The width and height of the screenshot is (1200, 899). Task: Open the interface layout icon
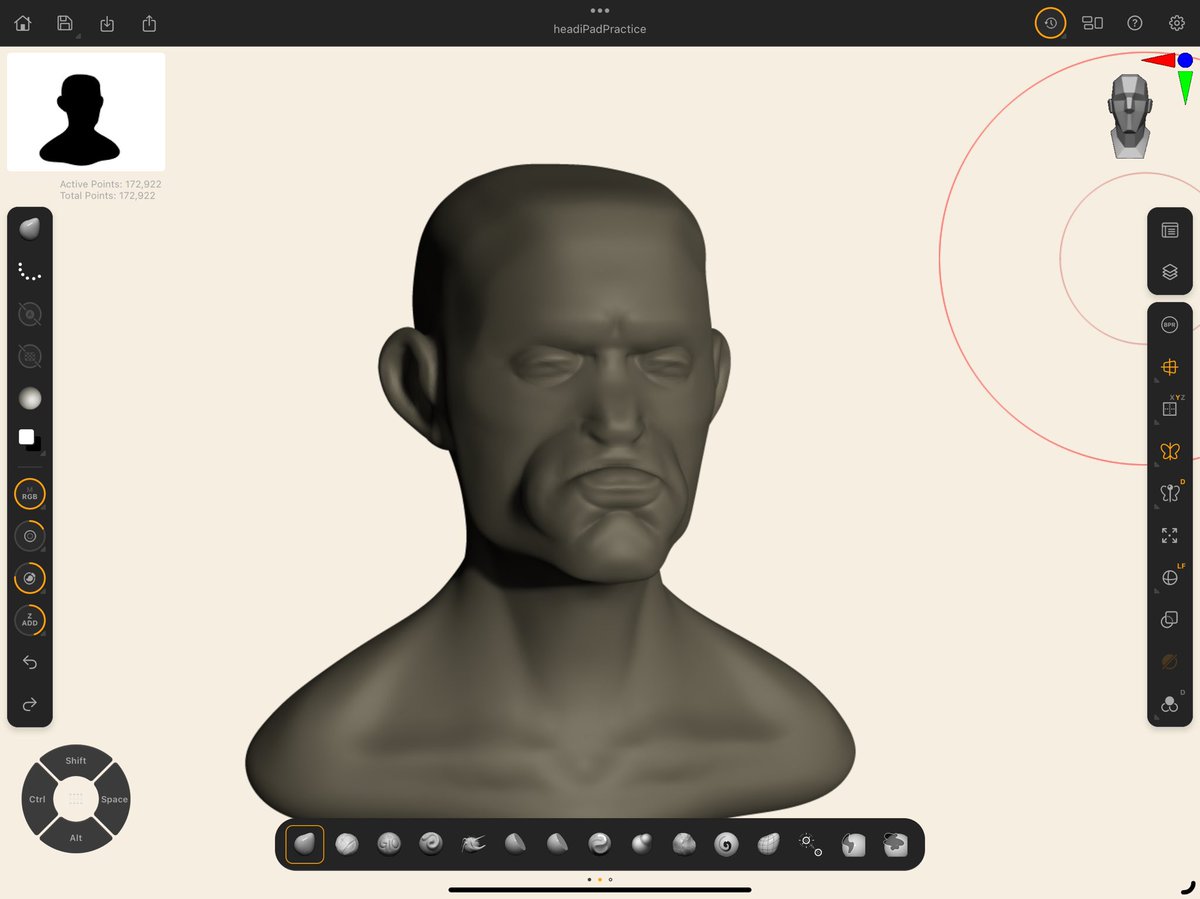(x=1092, y=23)
